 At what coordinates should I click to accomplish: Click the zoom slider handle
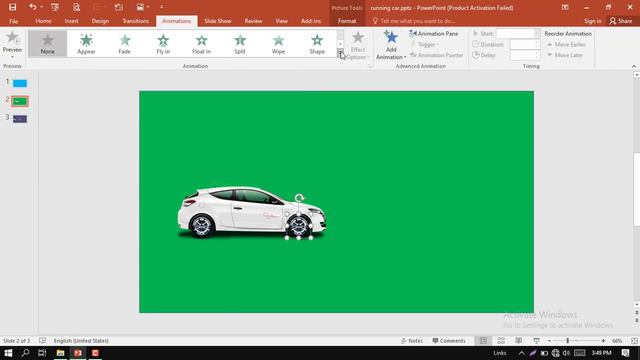(x=567, y=340)
